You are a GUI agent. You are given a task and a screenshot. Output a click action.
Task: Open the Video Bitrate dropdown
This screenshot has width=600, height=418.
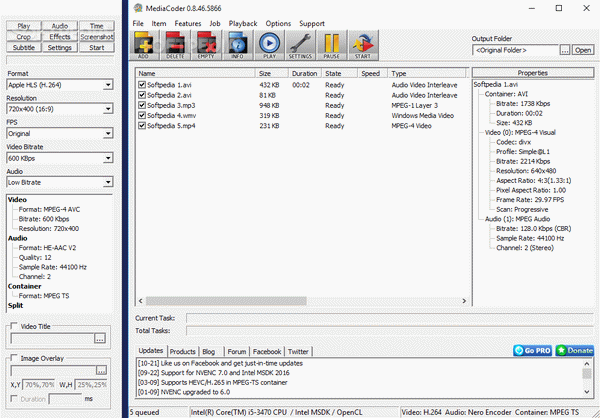108,158
